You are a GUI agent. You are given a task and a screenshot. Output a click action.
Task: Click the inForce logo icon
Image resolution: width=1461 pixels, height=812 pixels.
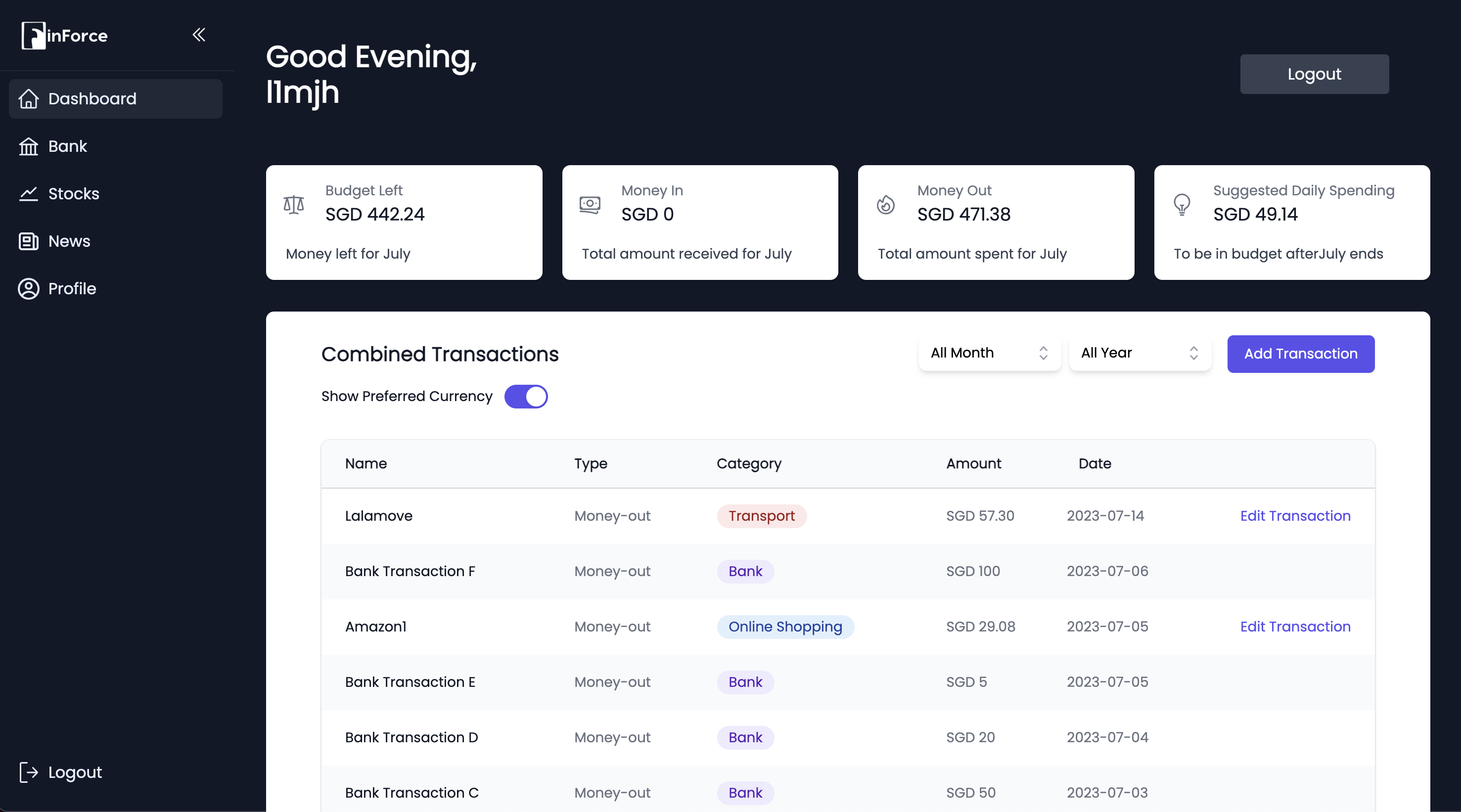pyautogui.click(x=34, y=36)
